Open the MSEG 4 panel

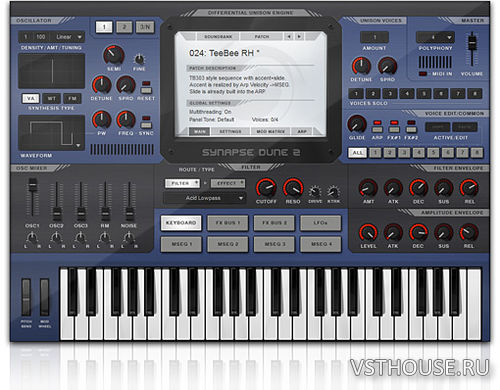click(x=321, y=244)
